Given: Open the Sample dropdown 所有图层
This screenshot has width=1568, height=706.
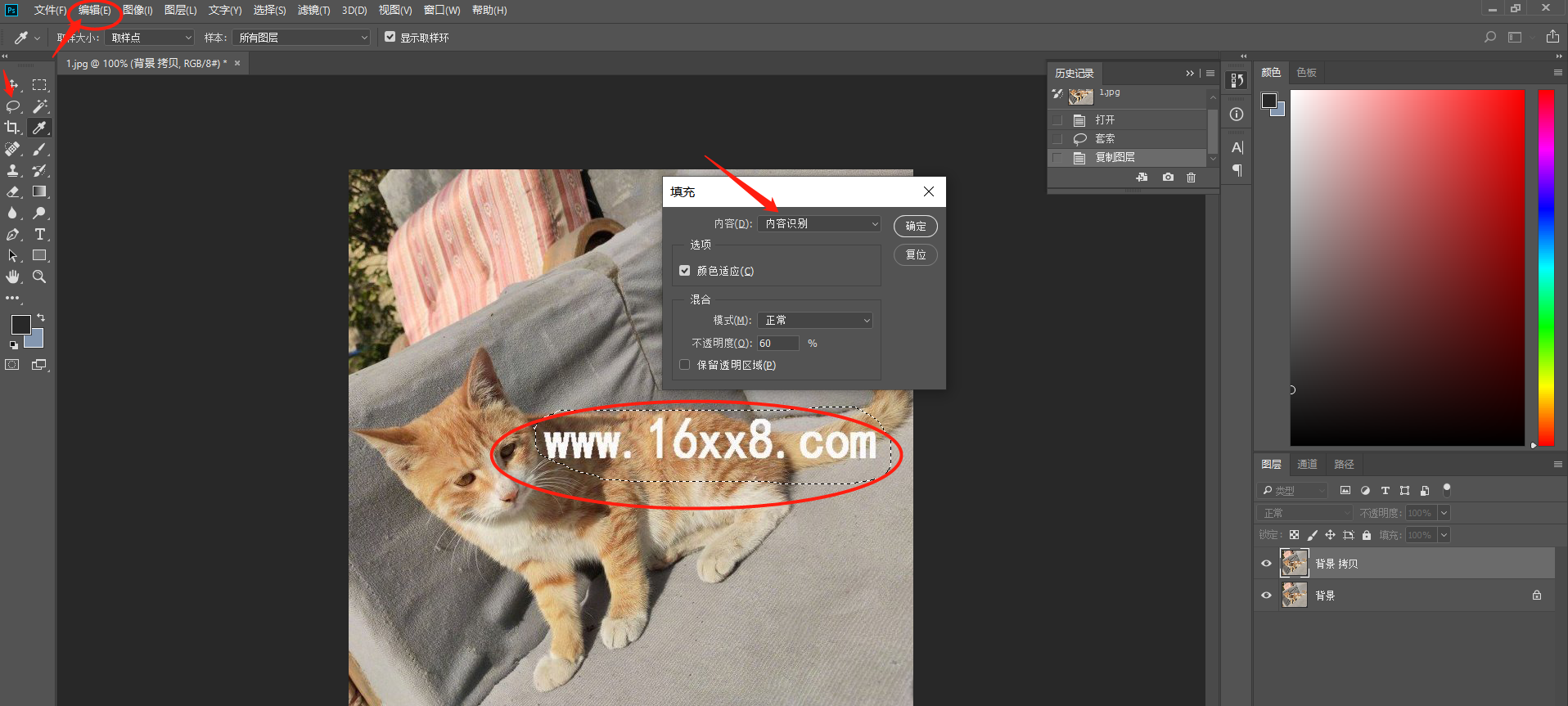Looking at the screenshot, I should click(301, 38).
